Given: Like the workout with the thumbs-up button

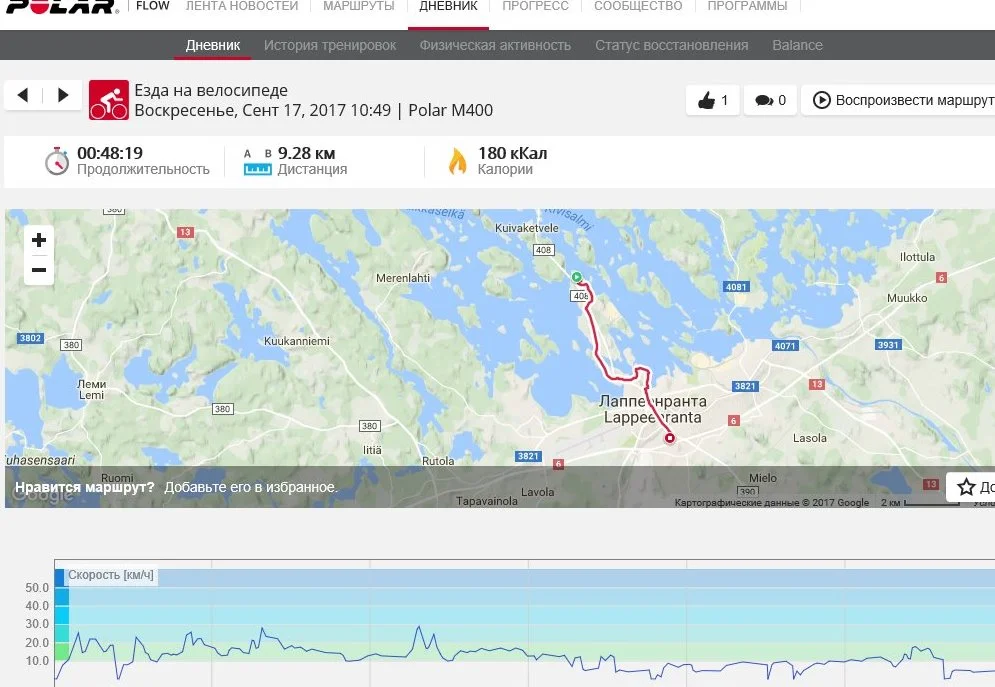Looking at the screenshot, I should point(712,100).
